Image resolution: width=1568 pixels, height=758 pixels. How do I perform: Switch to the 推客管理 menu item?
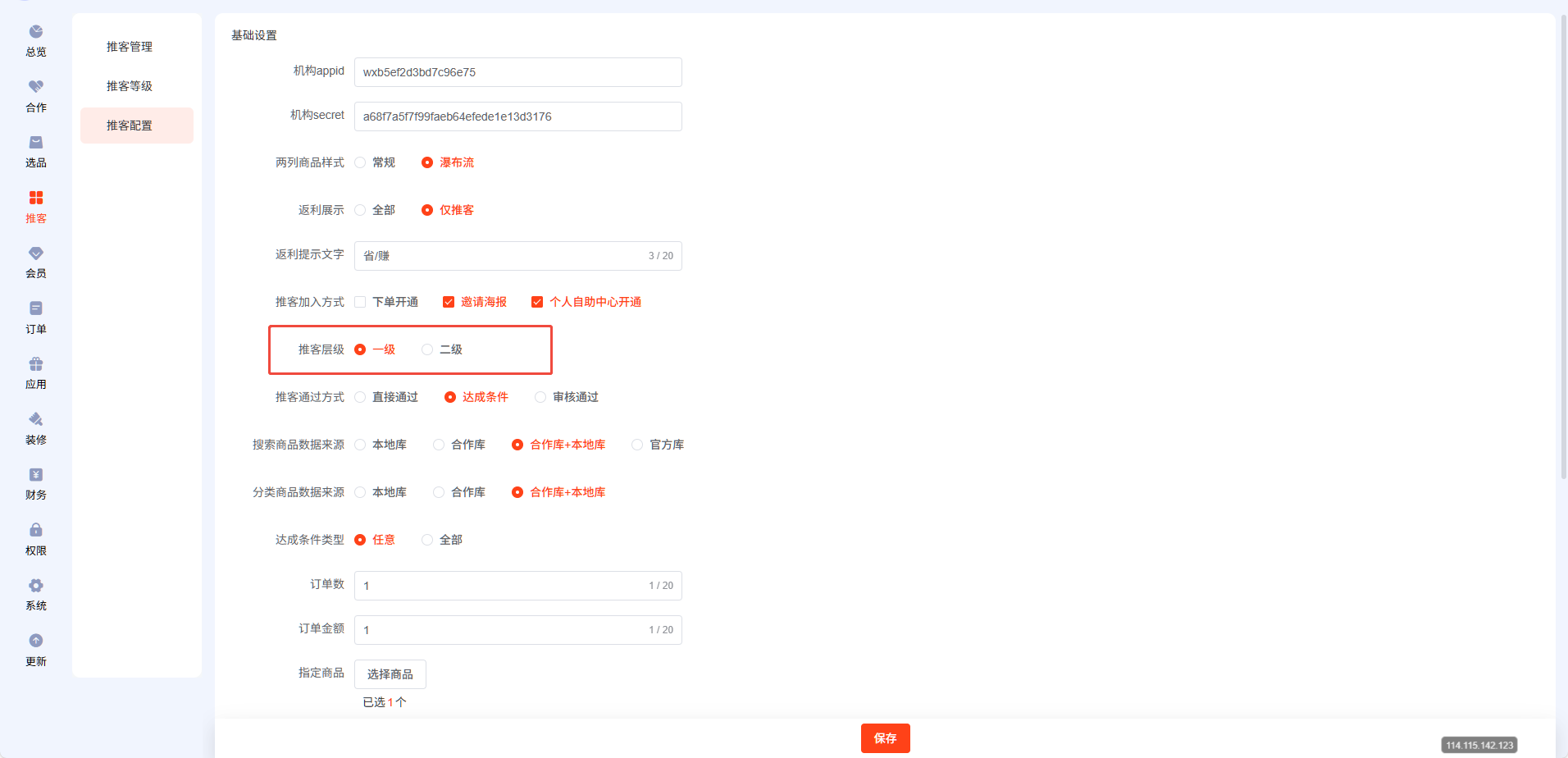click(x=130, y=47)
